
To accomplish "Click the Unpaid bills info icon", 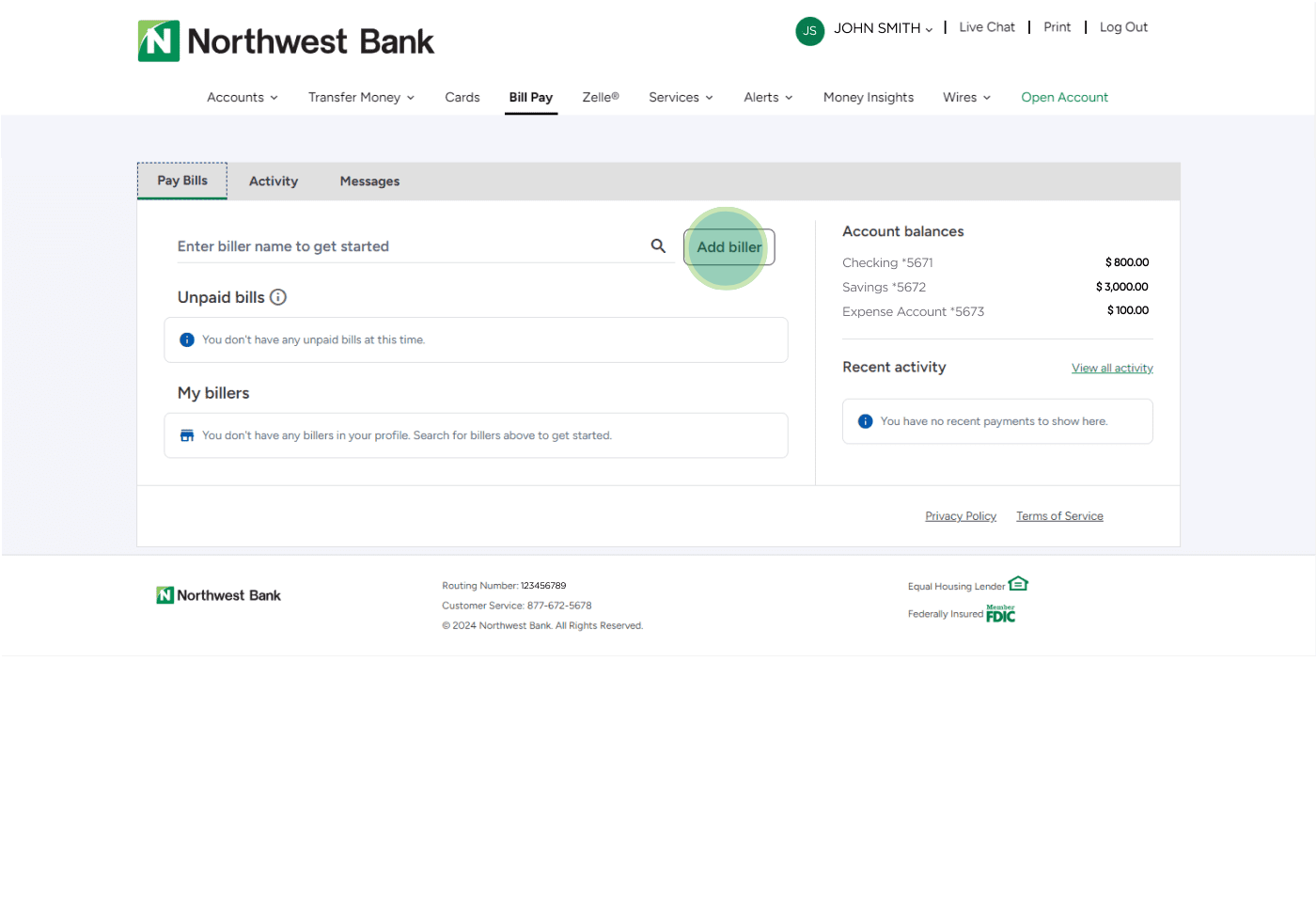I will tap(278, 297).
